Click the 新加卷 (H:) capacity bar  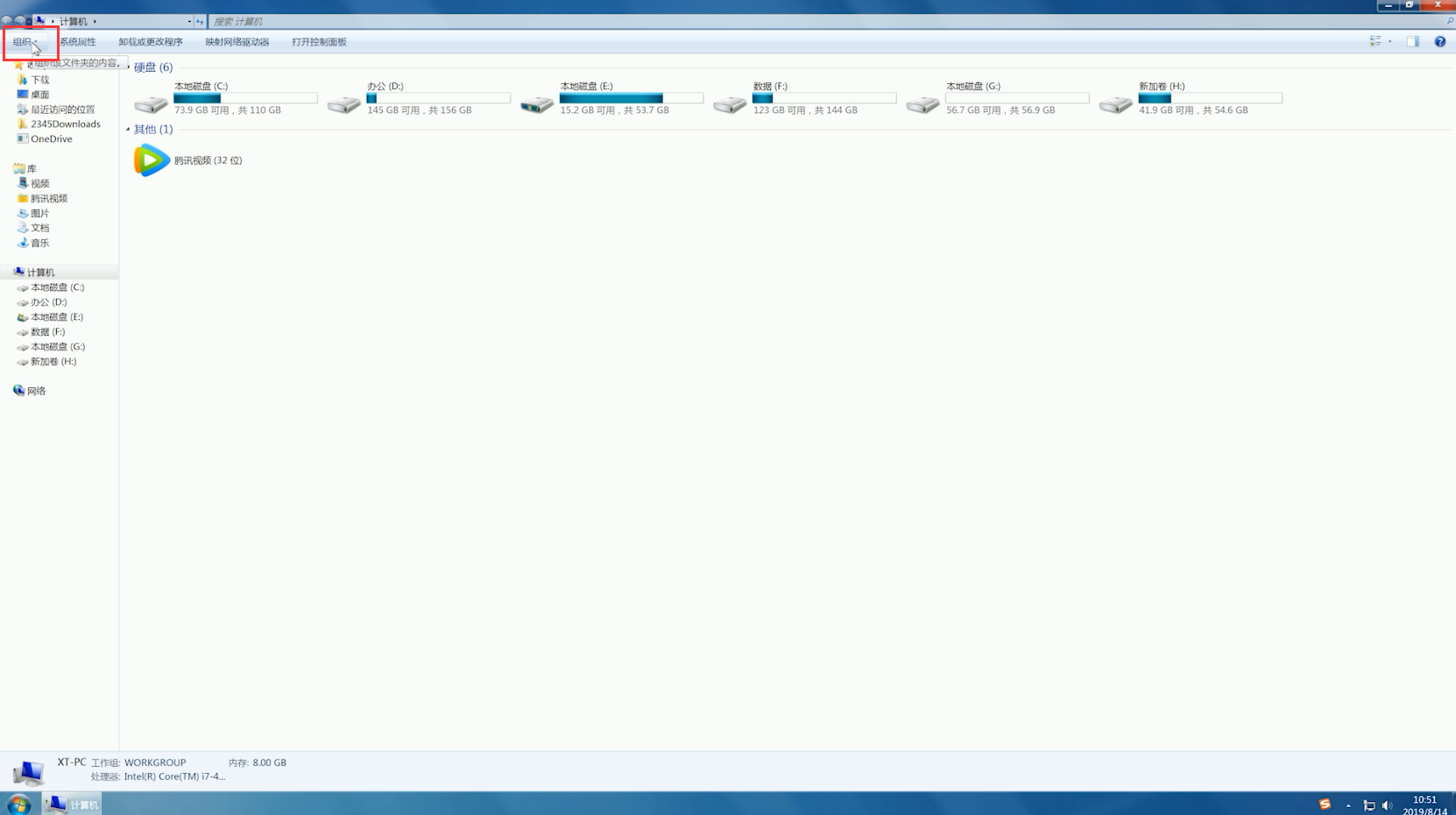[1210, 98]
